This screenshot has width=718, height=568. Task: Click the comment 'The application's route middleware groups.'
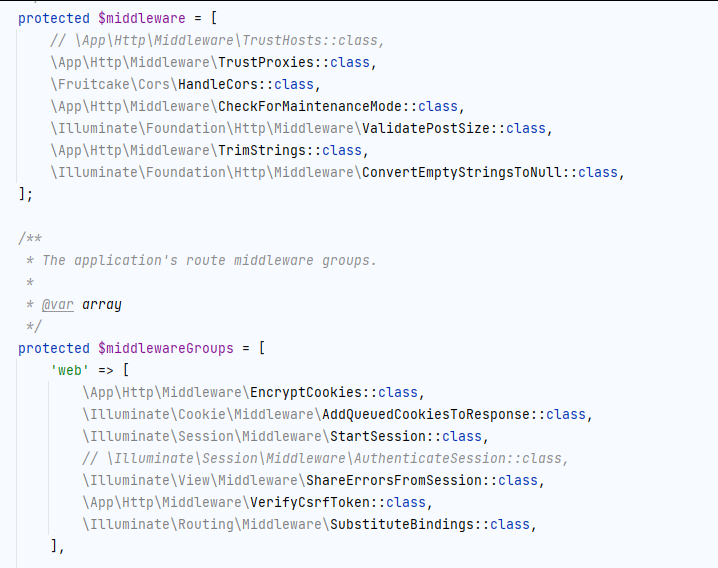tap(209, 260)
